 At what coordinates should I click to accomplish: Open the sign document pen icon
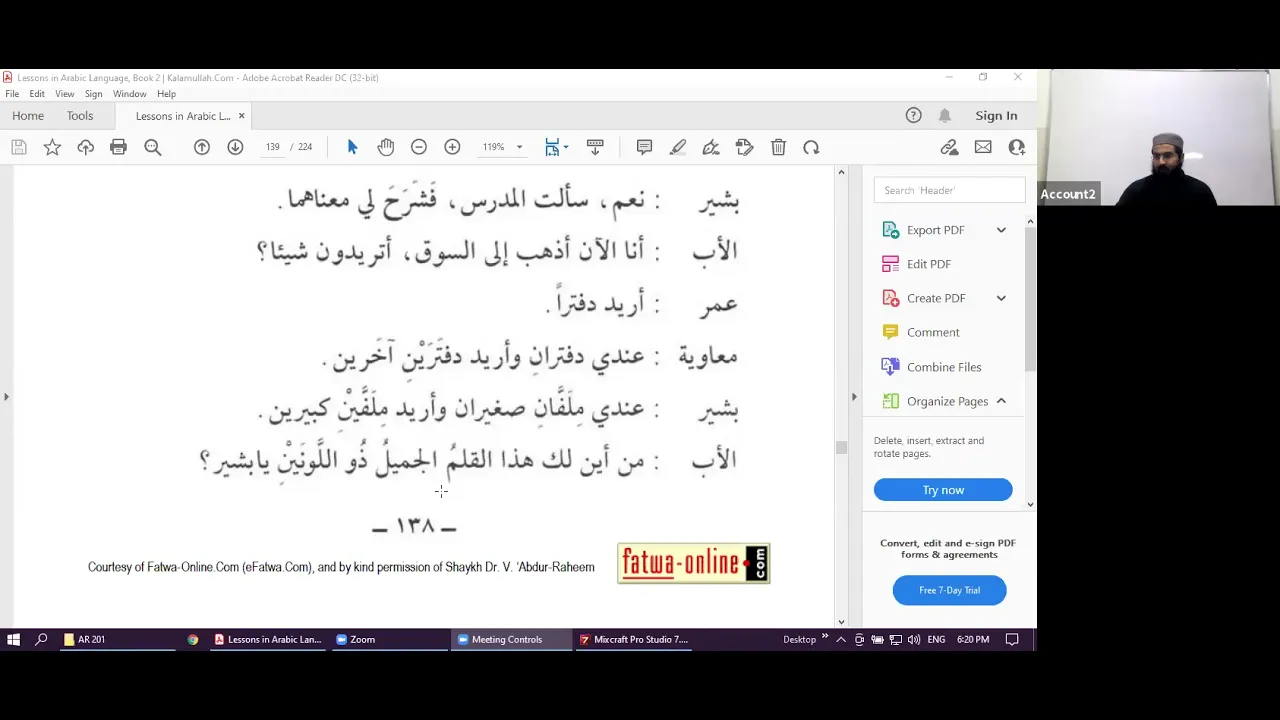(x=711, y=147)
